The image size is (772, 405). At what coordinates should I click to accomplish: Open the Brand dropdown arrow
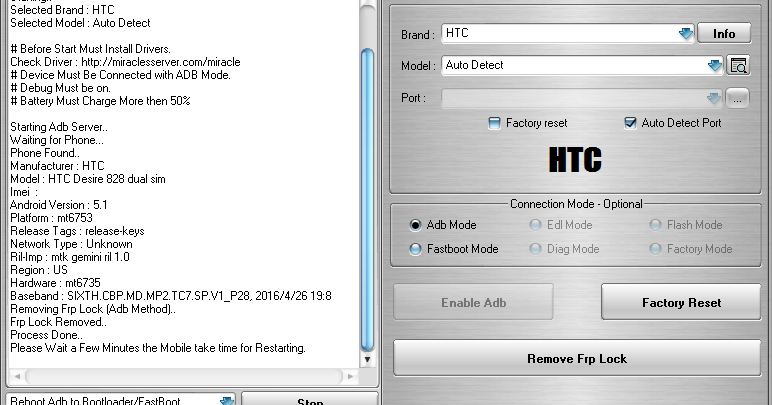(686, 33)
